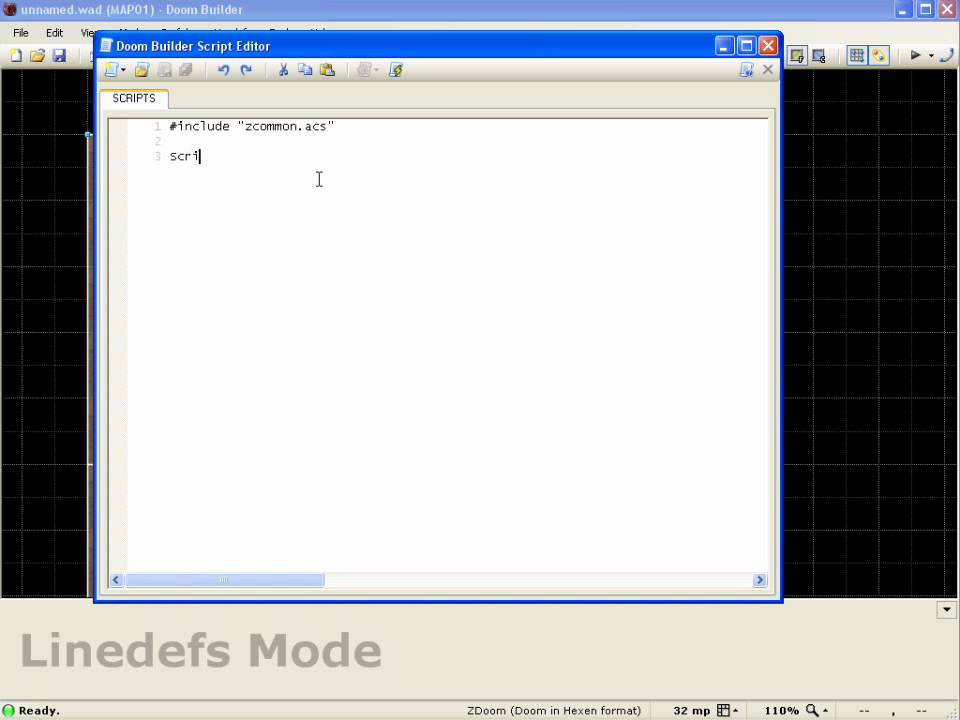Click ZDoom (Doom in Hexen format) label
Image resolution: width=960 pixels, height=720 pixels.
[553, 711]
